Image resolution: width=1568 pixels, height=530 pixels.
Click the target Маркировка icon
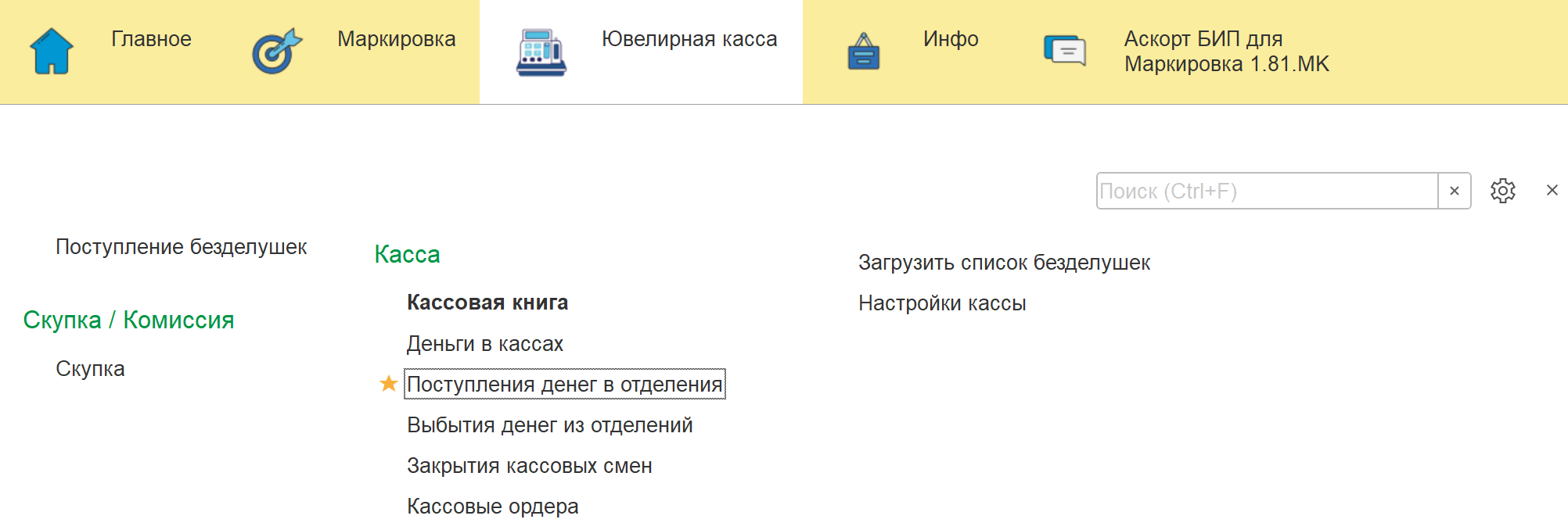[277, 52]
